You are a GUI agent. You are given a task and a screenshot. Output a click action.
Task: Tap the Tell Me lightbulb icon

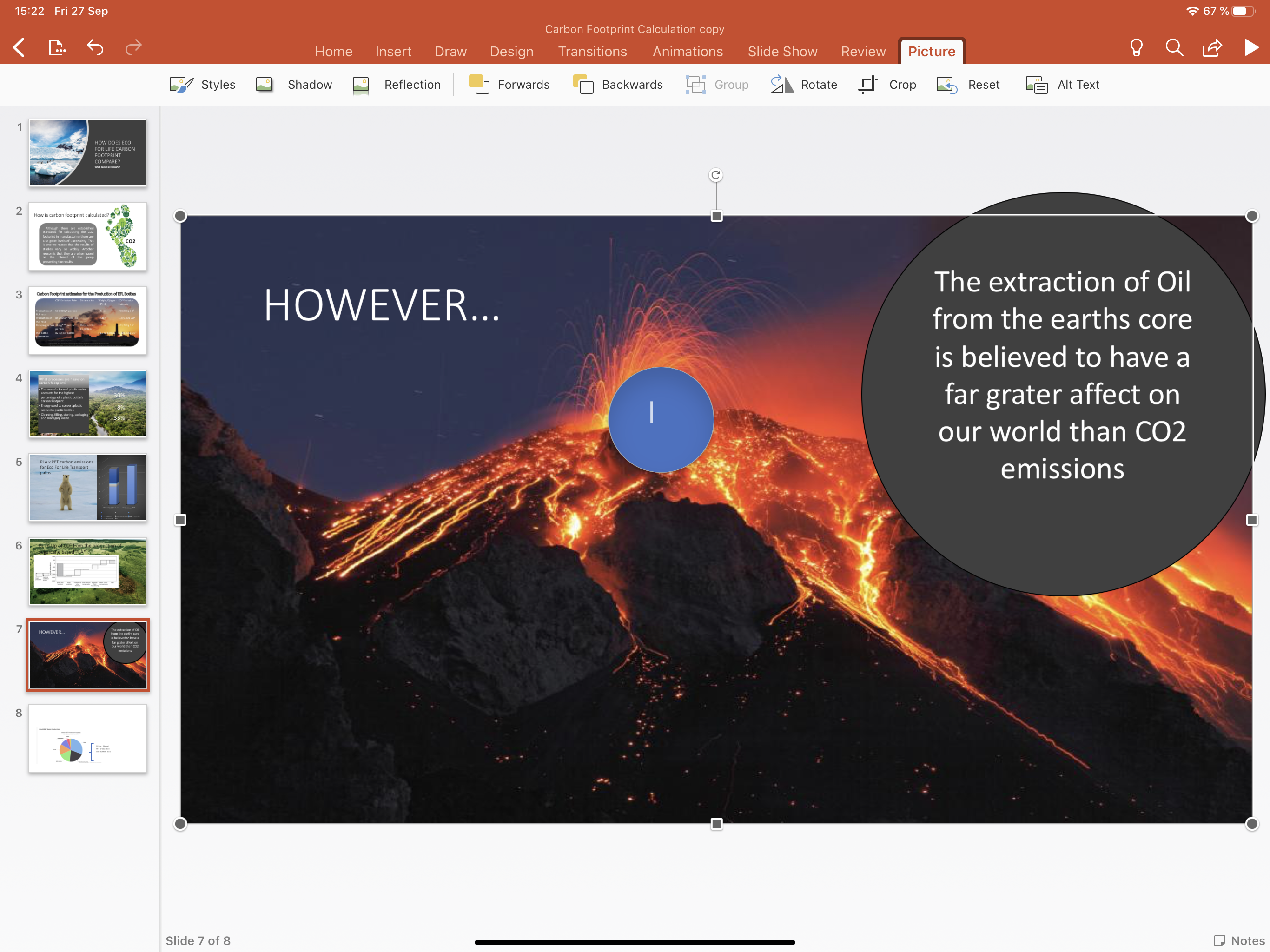1136,48
